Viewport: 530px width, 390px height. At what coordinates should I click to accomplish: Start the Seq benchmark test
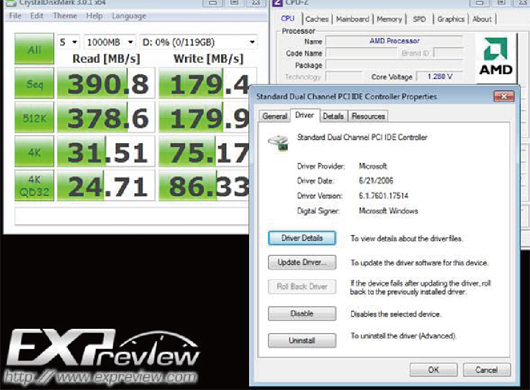click(34, 83)
